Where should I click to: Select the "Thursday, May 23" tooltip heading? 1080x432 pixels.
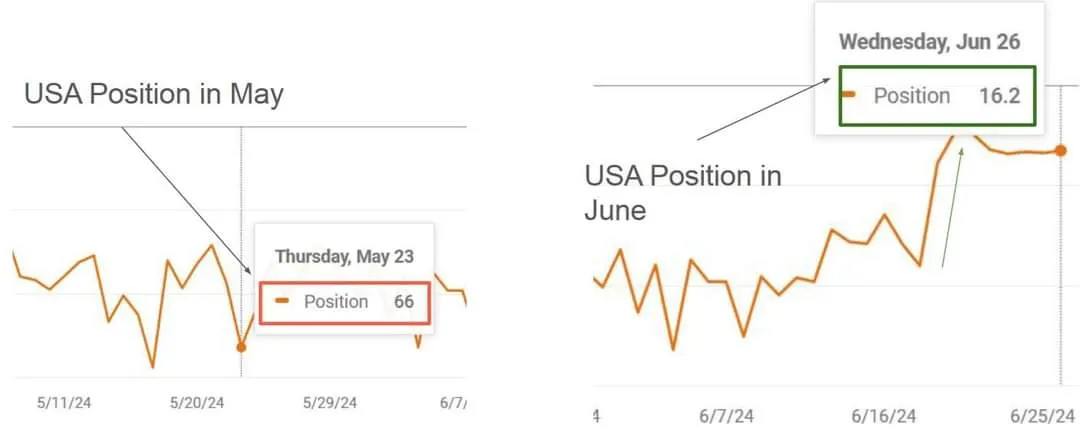click(344, 257)
